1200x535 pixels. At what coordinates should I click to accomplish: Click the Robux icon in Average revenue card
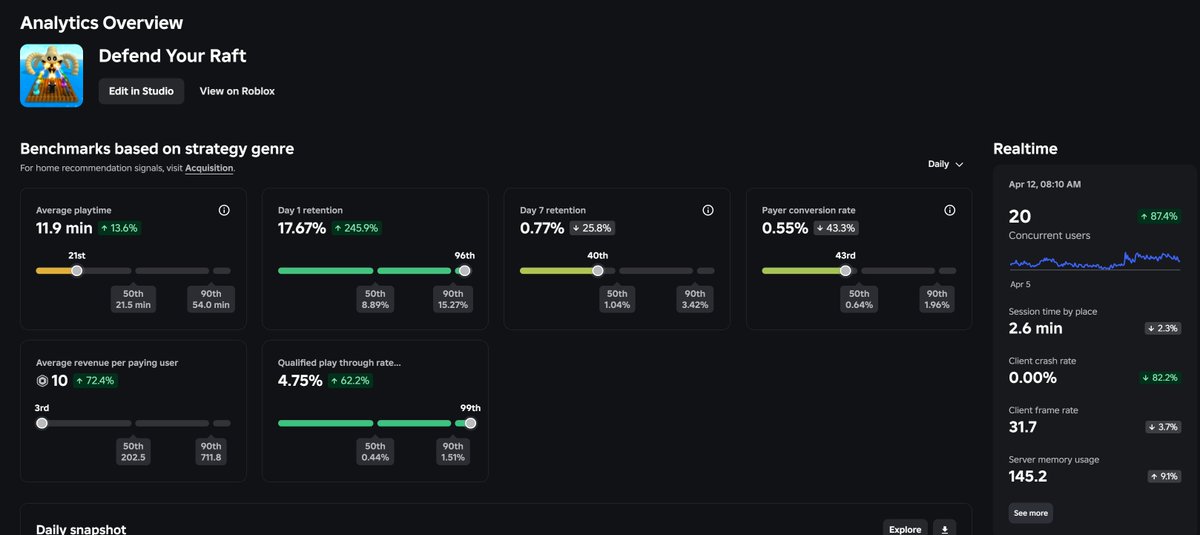click(42, 381)
